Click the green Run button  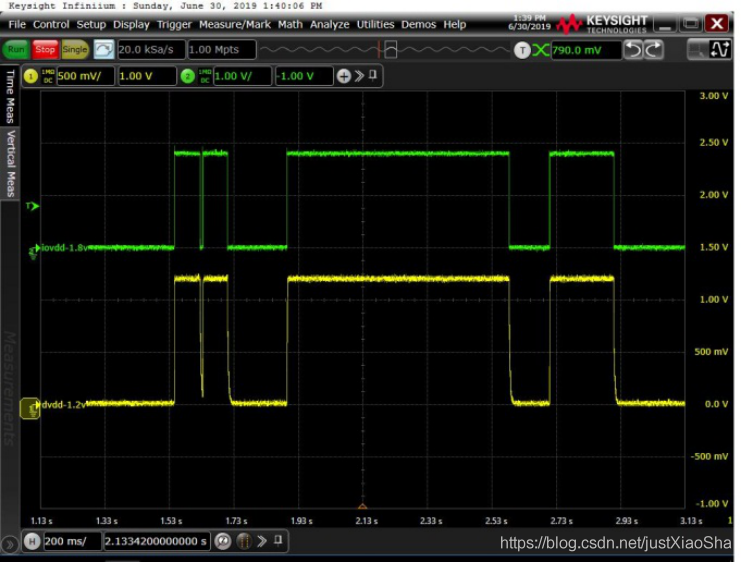(16, 49)
